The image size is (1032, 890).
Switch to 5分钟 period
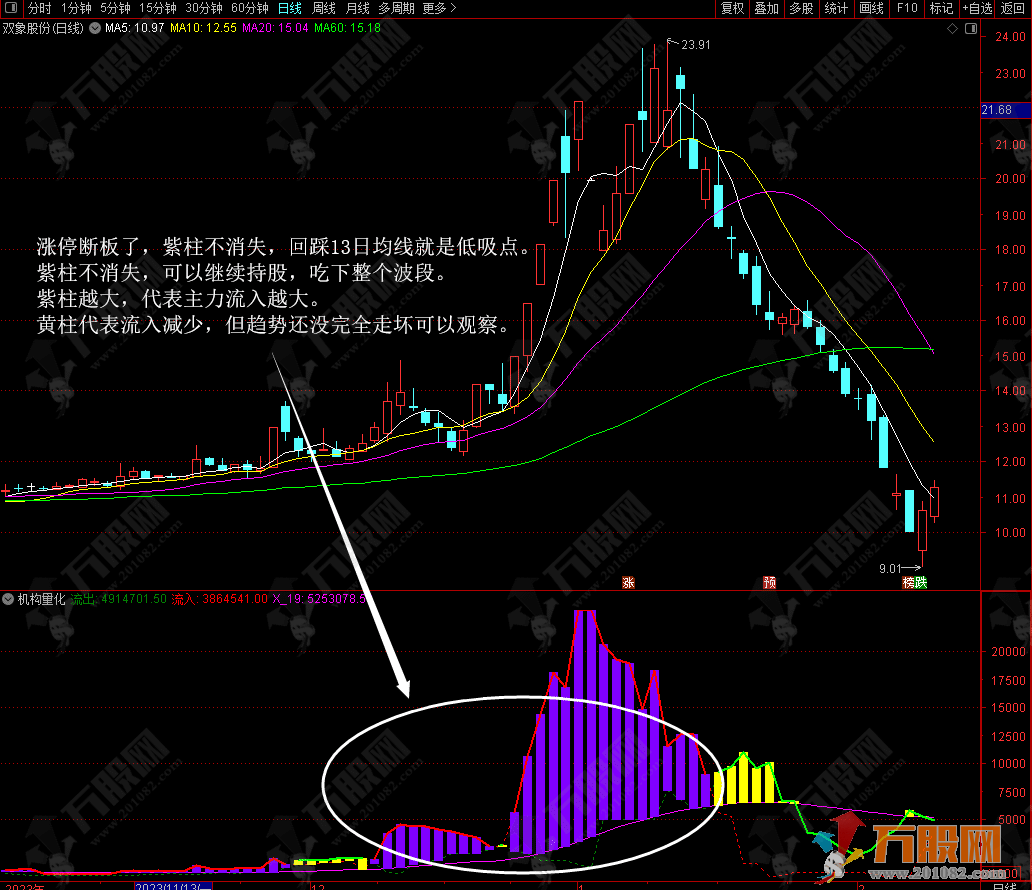(x=115, y=8)
